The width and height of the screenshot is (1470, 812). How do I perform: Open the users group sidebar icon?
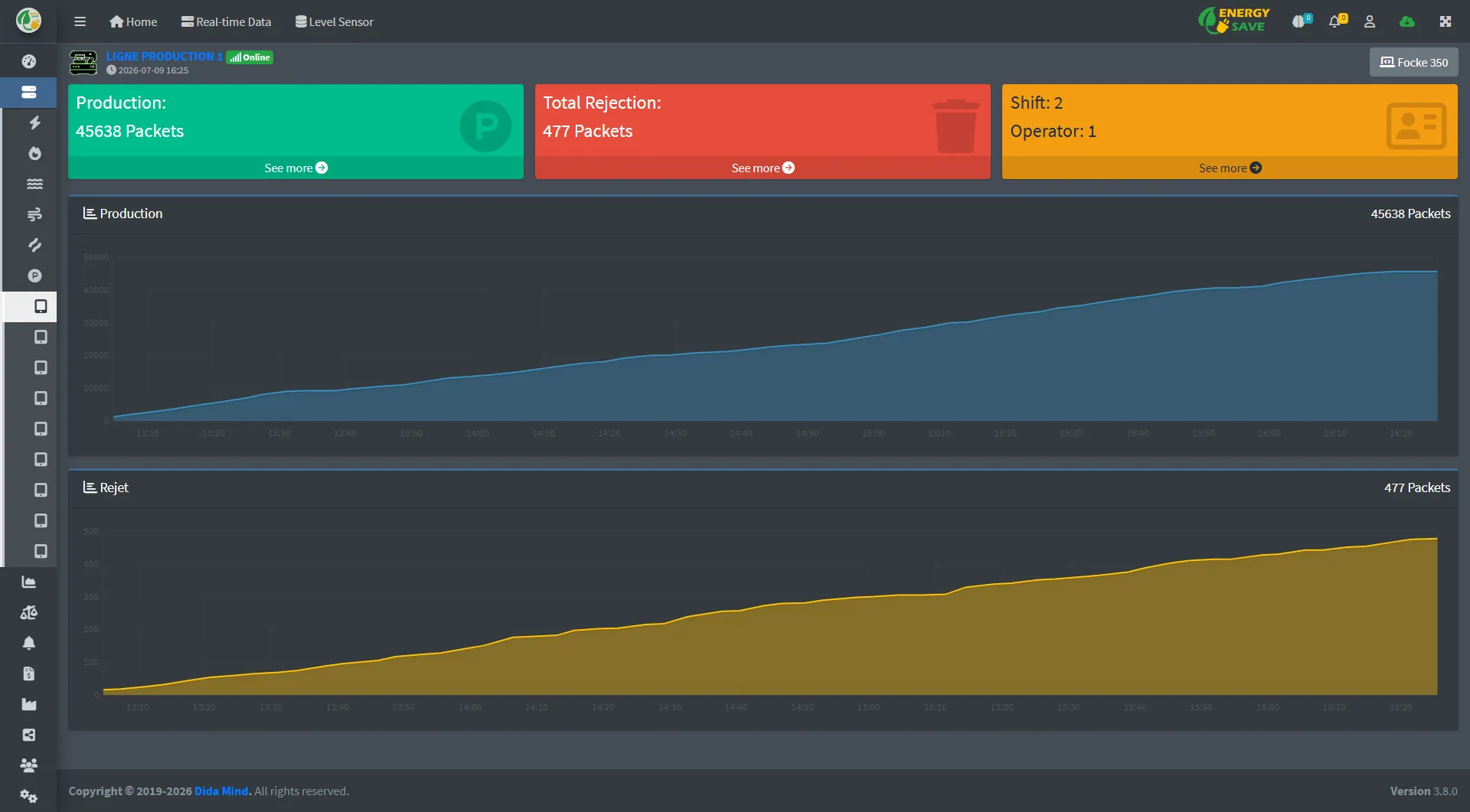click(x=29, y=765)
